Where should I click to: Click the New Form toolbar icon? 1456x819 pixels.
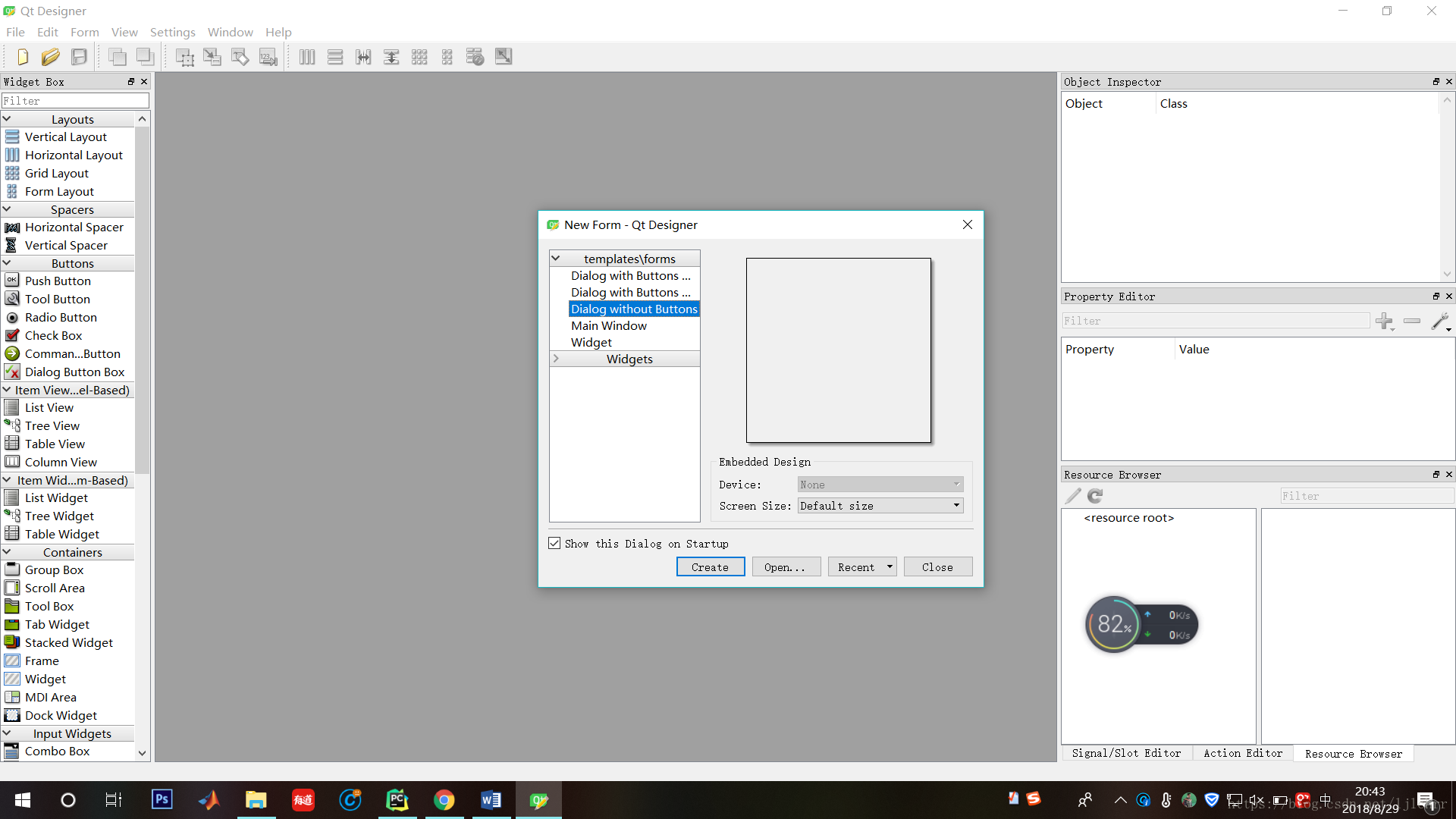22,57
